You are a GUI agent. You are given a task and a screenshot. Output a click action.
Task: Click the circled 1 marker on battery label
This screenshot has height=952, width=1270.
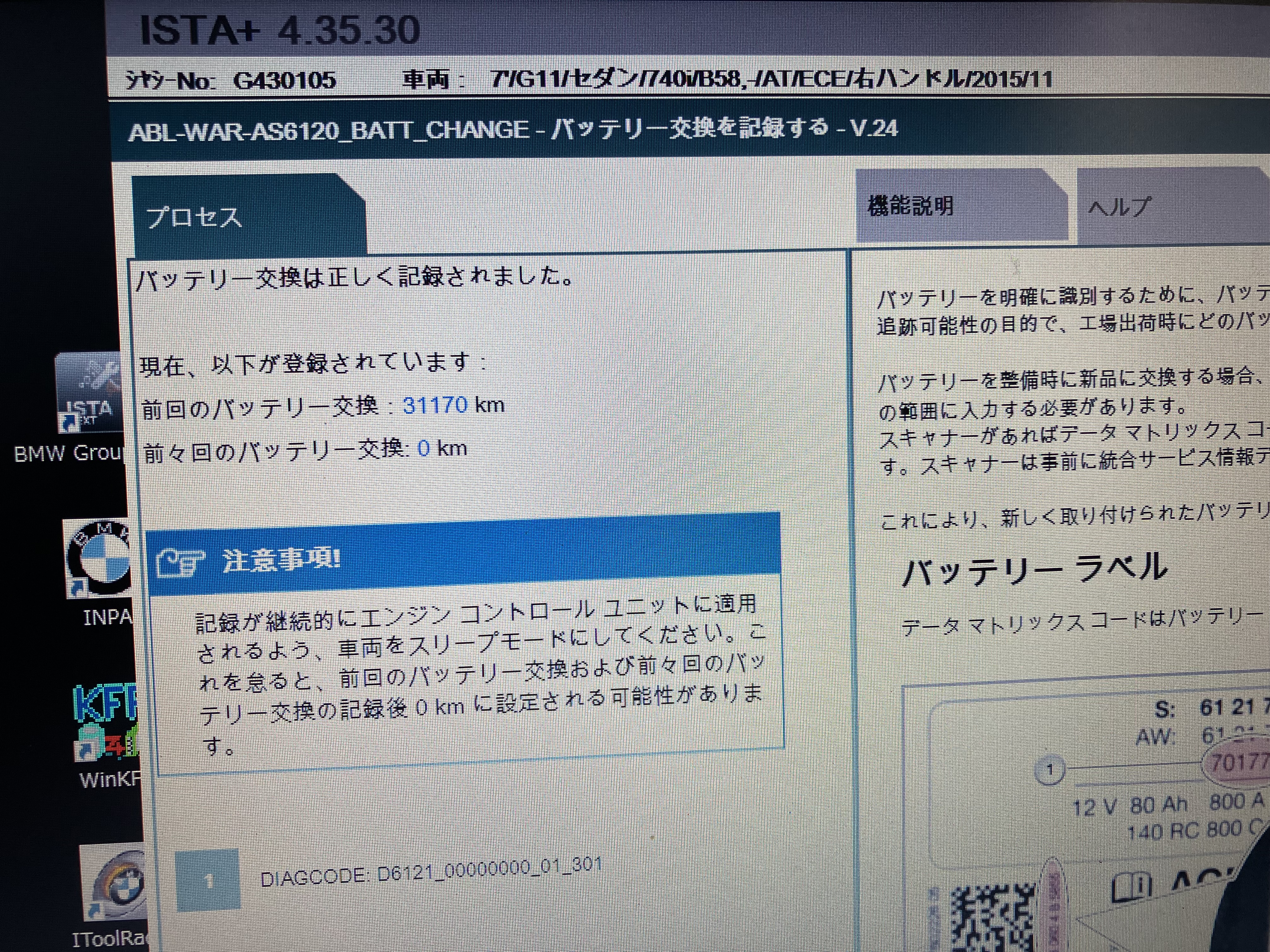point(1050,770)
